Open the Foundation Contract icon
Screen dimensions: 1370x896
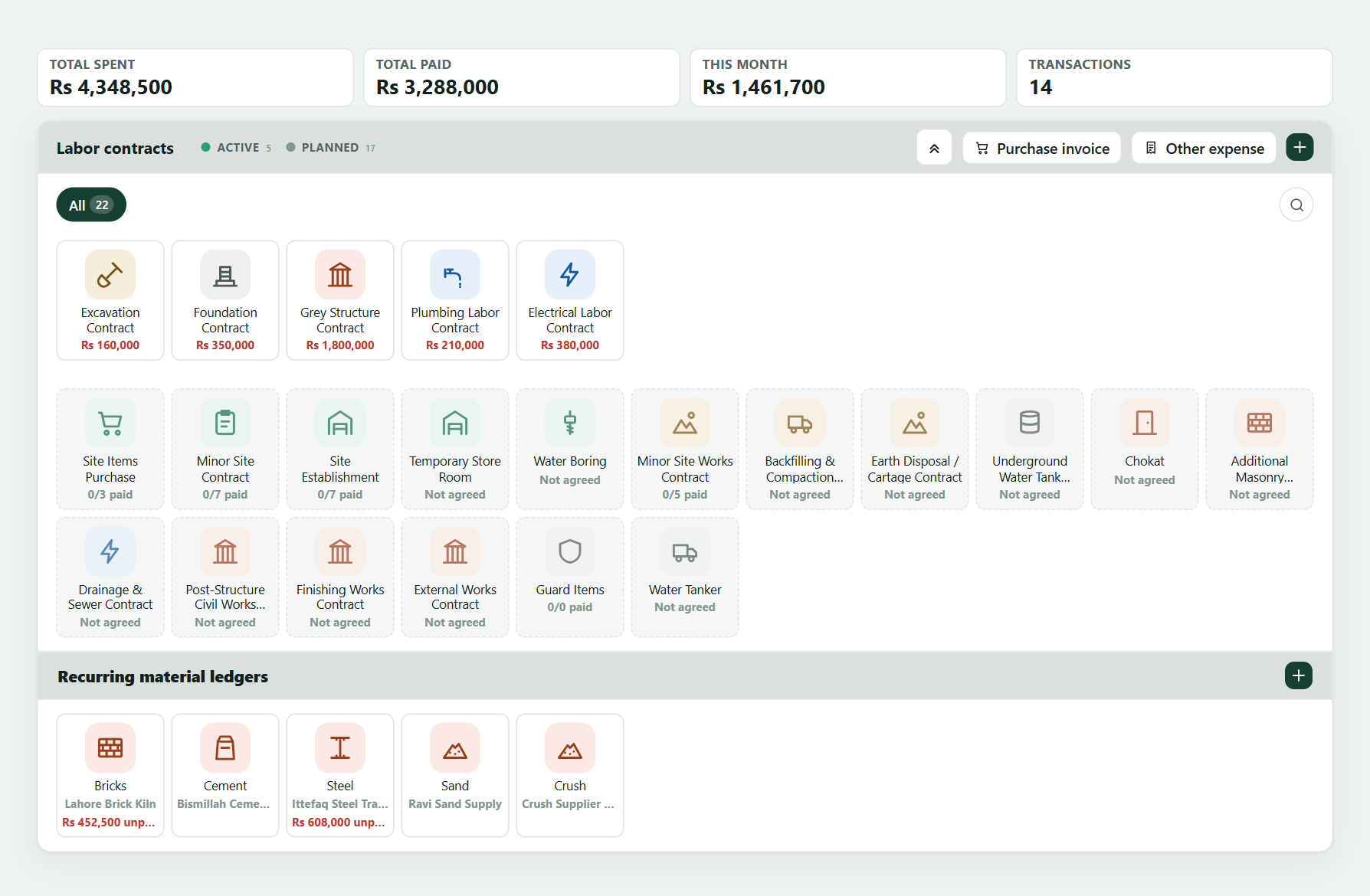click(x=225, y=275)
